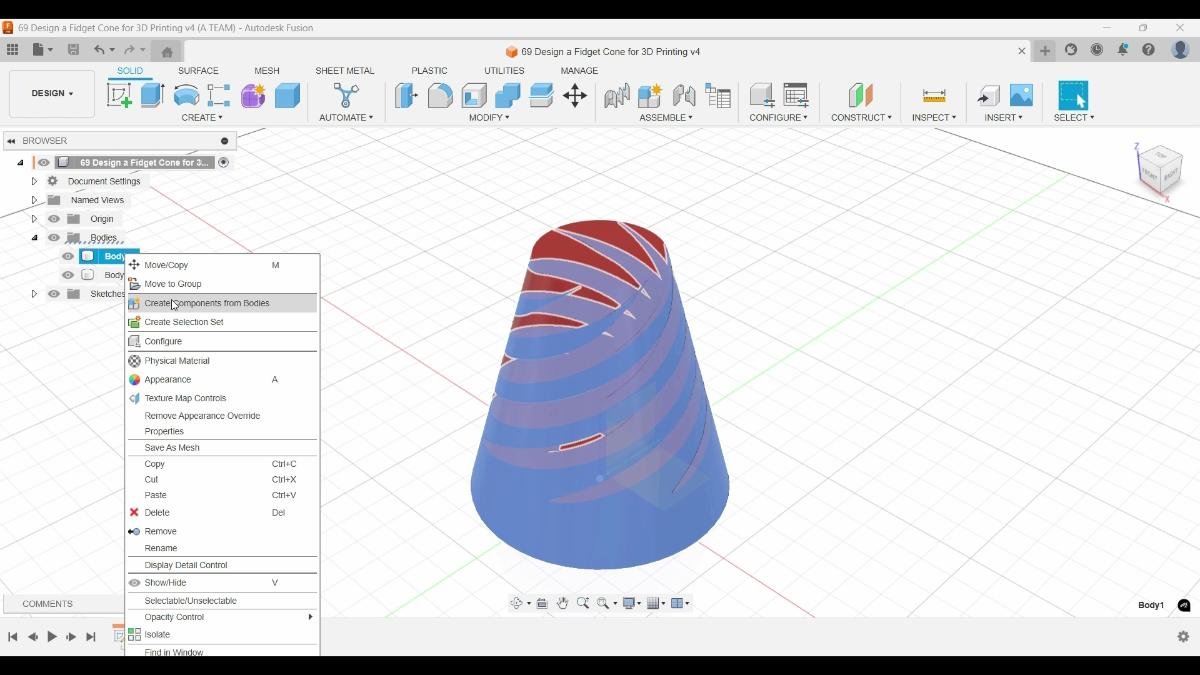This screenshot has height=675, width=1200.
Task: Open the DESIGN workspace dropdown
Action: [x=52, y=94]
